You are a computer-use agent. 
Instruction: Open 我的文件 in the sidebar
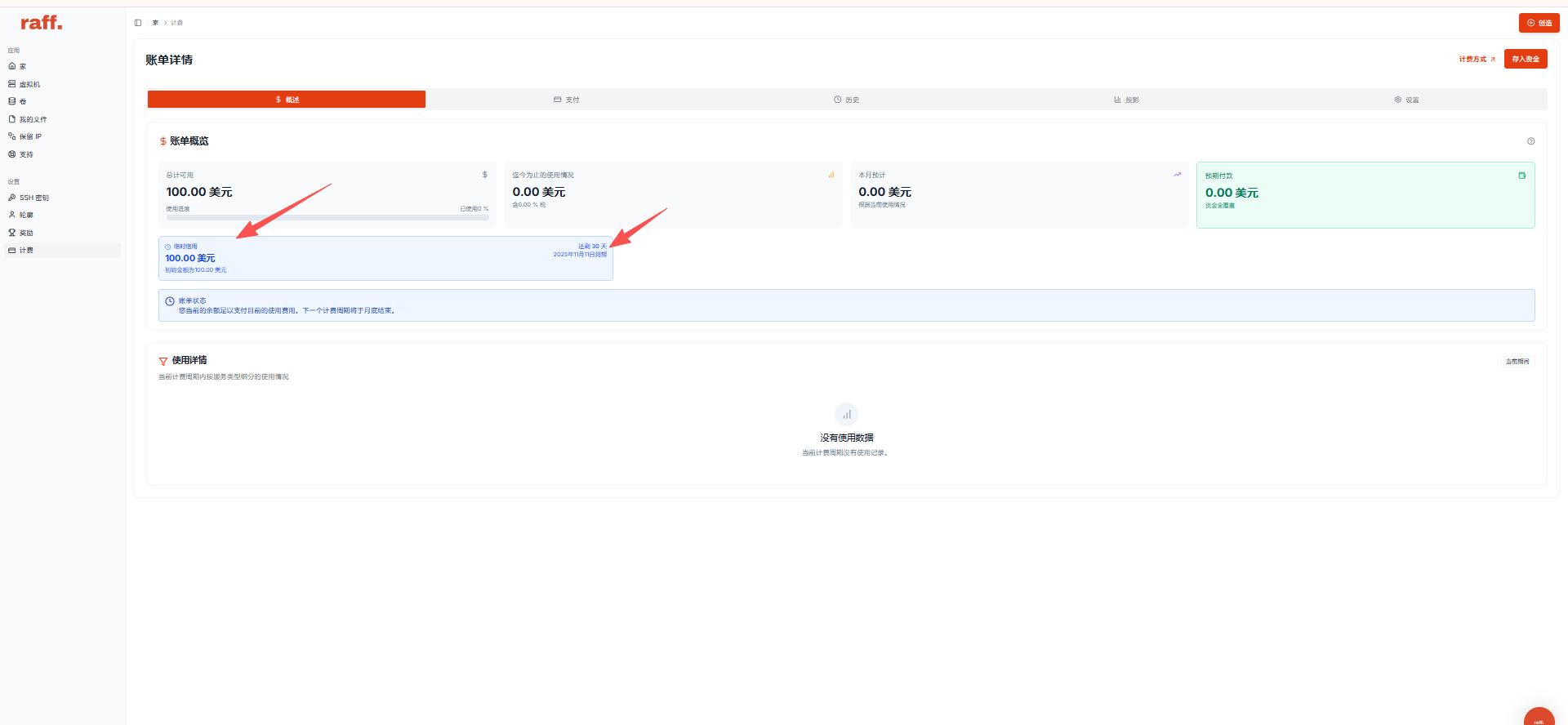point(32,119)
